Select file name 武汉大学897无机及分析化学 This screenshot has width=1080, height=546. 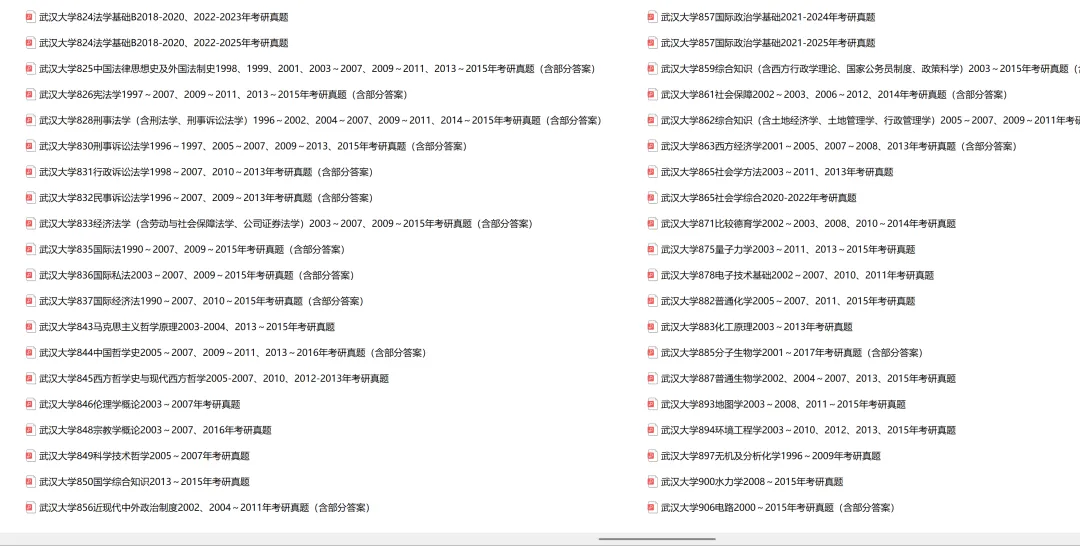click(771, 456)
